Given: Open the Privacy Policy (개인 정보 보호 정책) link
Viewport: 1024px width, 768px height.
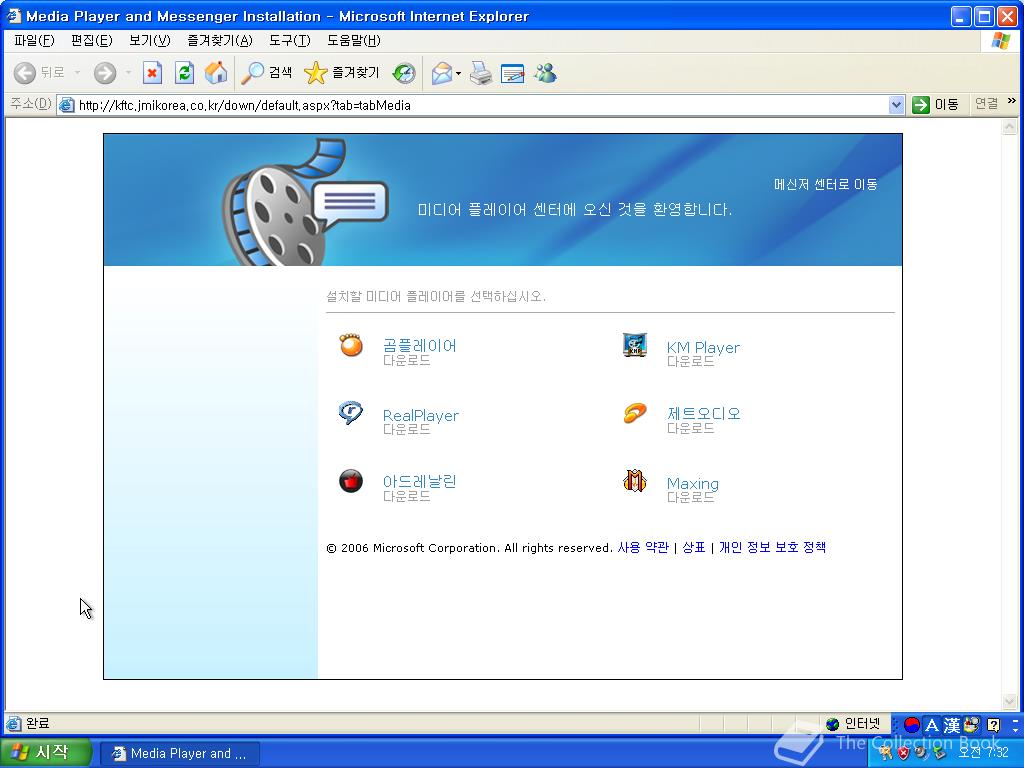Looking at the screenshot, I should click(773, 547).
